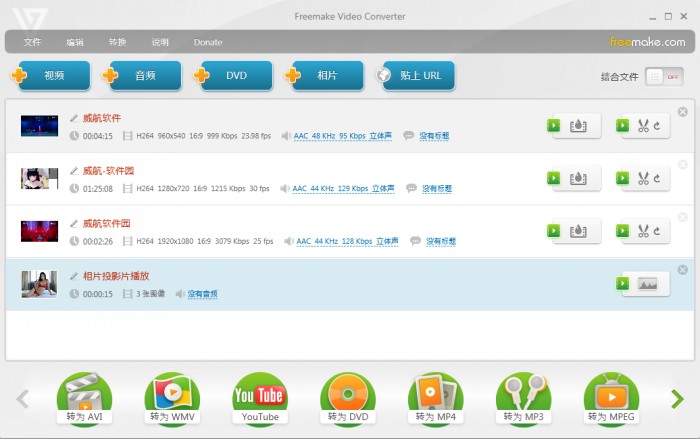Screen dimensions: 700x439
Task: Open subtitle dropdown 没有标题 for 威航软件
Action: point(434,135)
